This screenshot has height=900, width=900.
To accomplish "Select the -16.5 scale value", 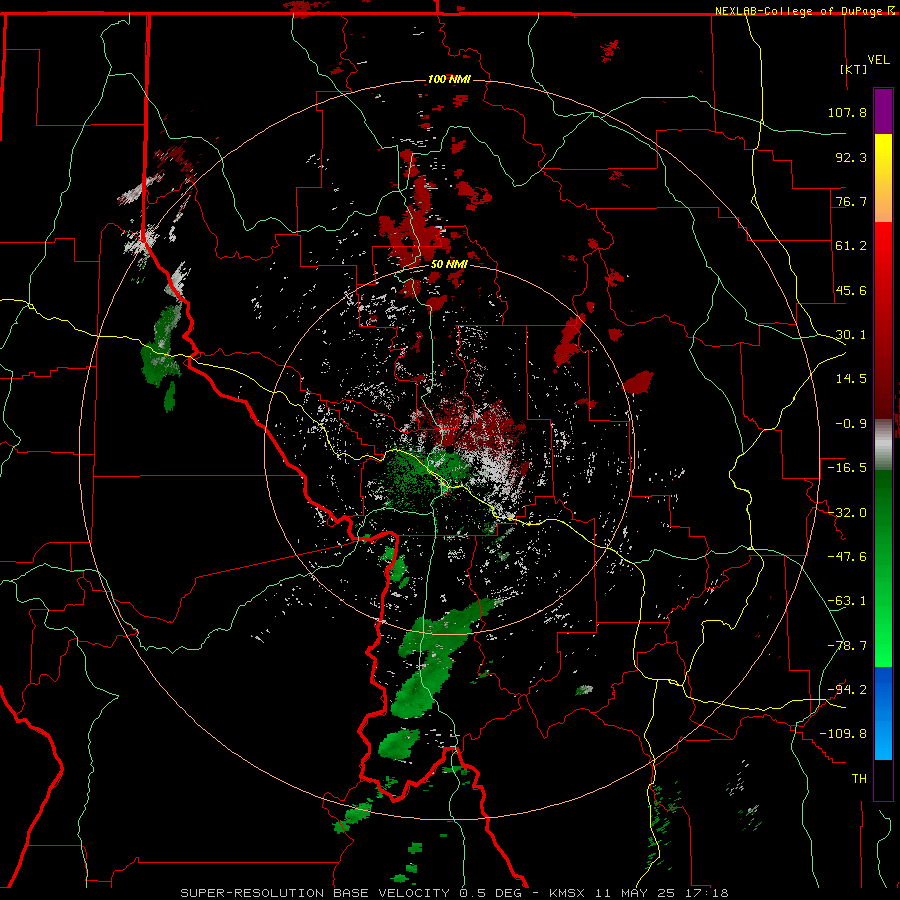I will coord(847,468).
